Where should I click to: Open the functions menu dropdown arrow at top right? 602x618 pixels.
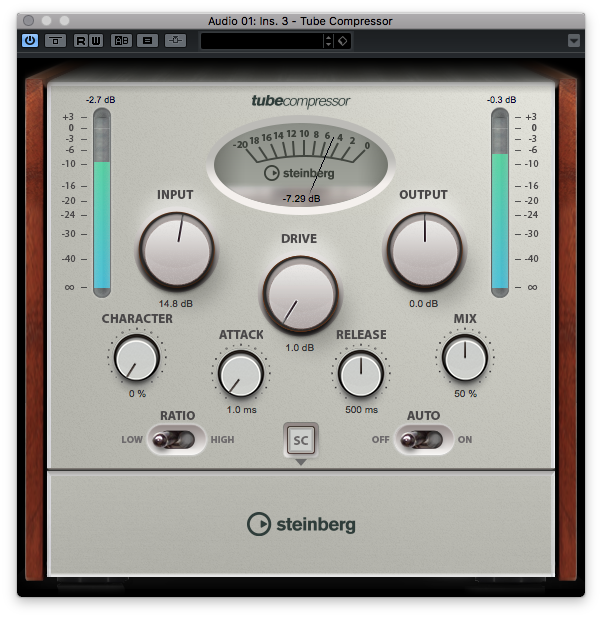[574, 41]
